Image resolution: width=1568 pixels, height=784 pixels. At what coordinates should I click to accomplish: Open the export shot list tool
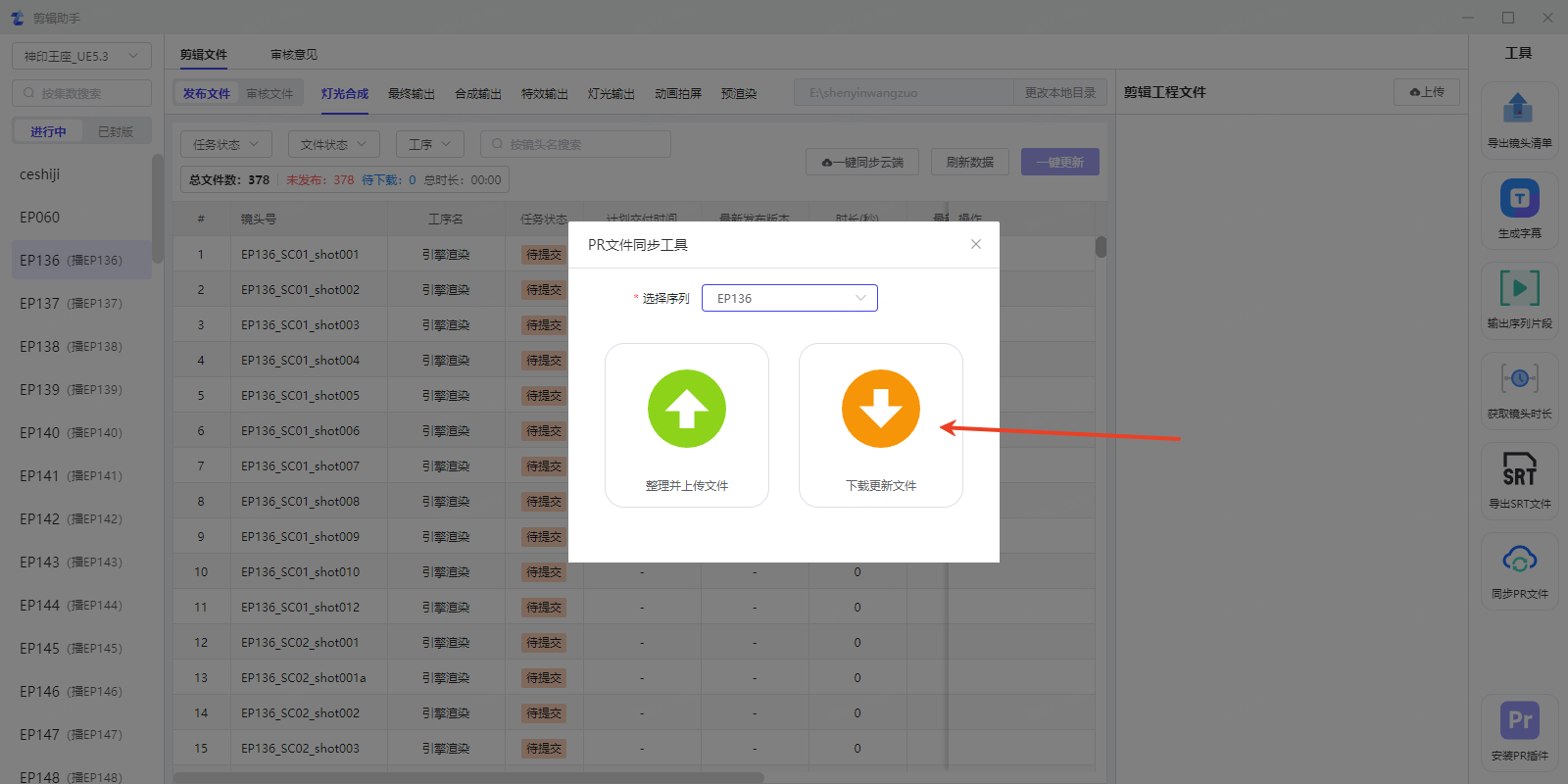[1519, 110]
